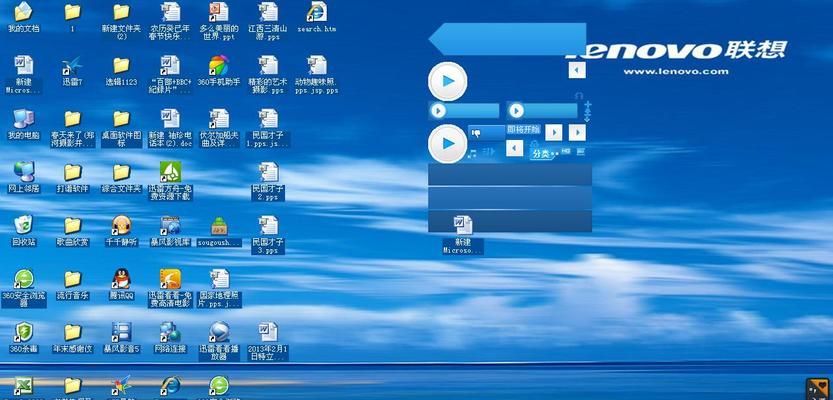Open 我的文档 folder

tap(23, 13)
